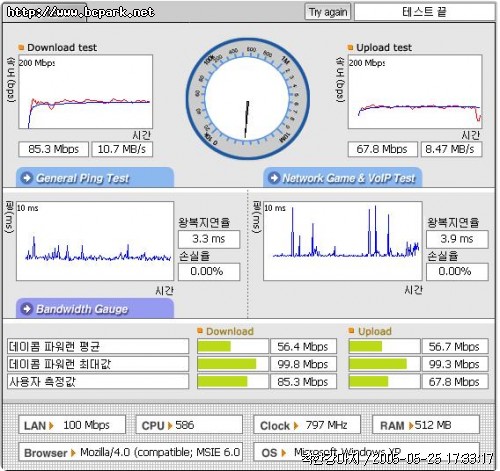The width and height of the screenshot is (500, 471).
Task: Click the 56.7 Mbps upload progress bar
Action: 384,346
